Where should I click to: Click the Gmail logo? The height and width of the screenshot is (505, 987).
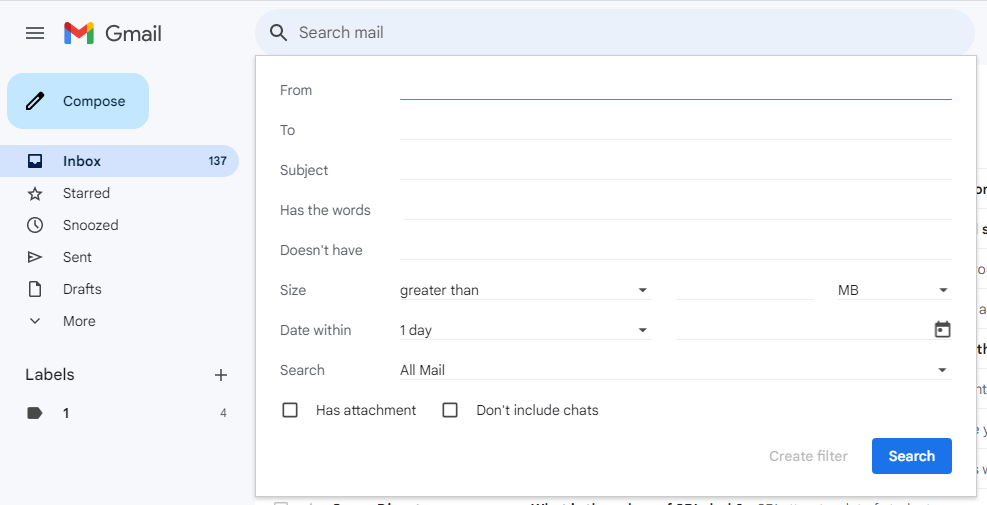[x=112, y=33]
